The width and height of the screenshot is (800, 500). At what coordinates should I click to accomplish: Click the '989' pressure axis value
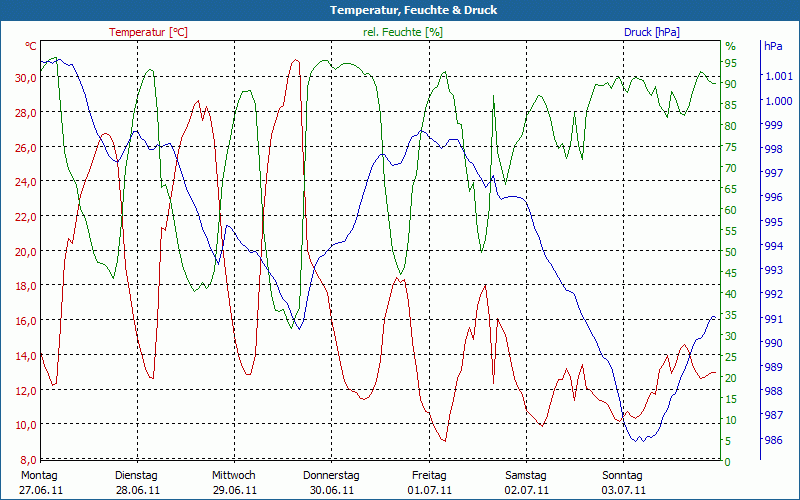(x=773, y=367)
